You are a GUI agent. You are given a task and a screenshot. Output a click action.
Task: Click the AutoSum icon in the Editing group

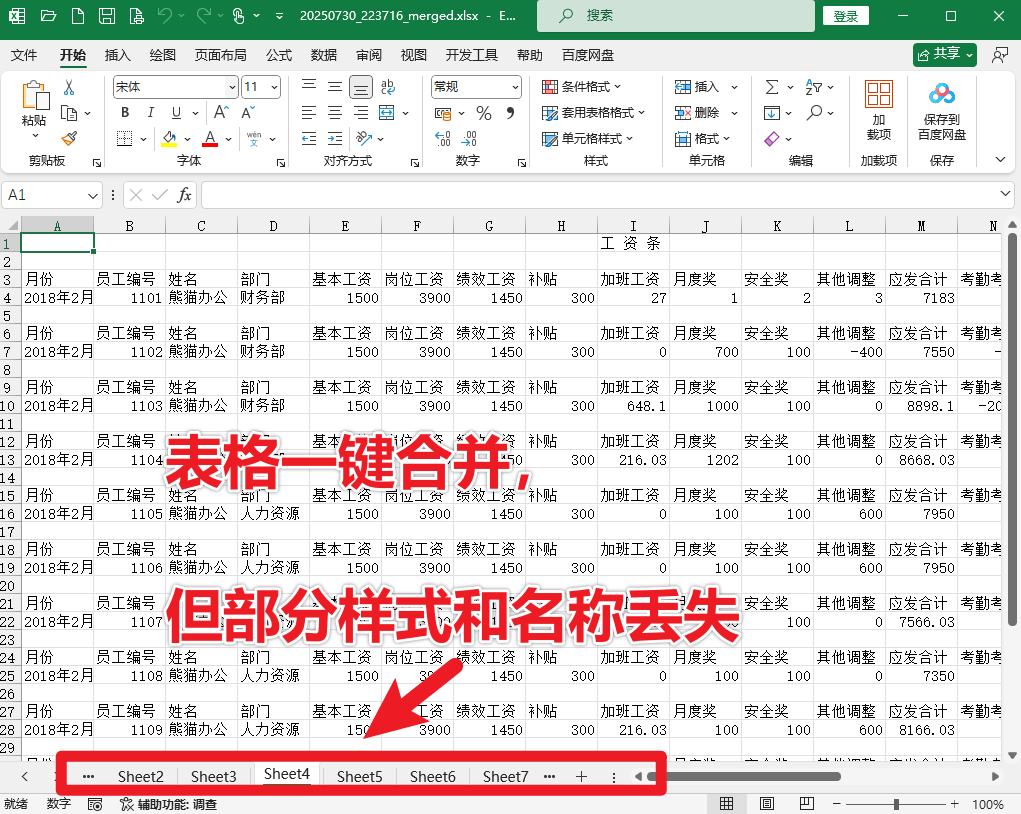[772, 86]
